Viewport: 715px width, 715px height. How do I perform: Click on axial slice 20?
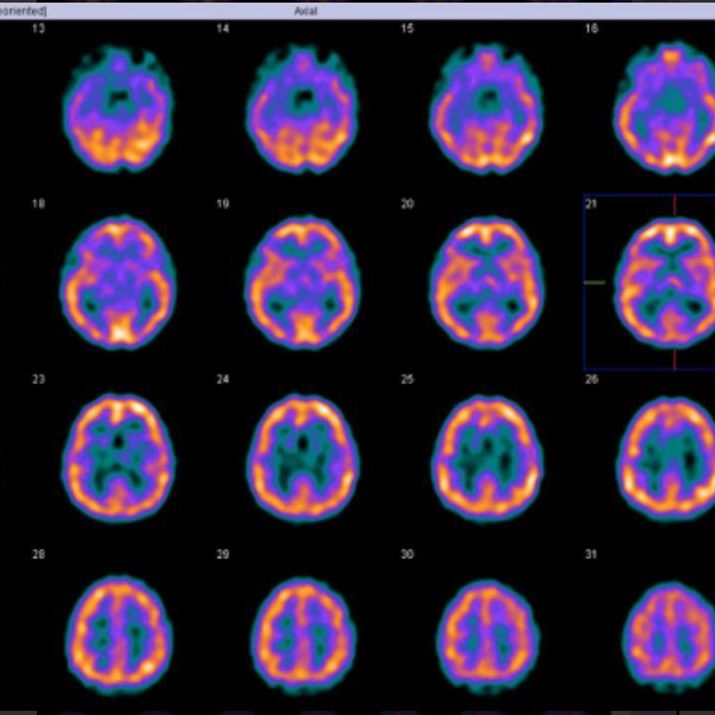(x=486, y=282)
